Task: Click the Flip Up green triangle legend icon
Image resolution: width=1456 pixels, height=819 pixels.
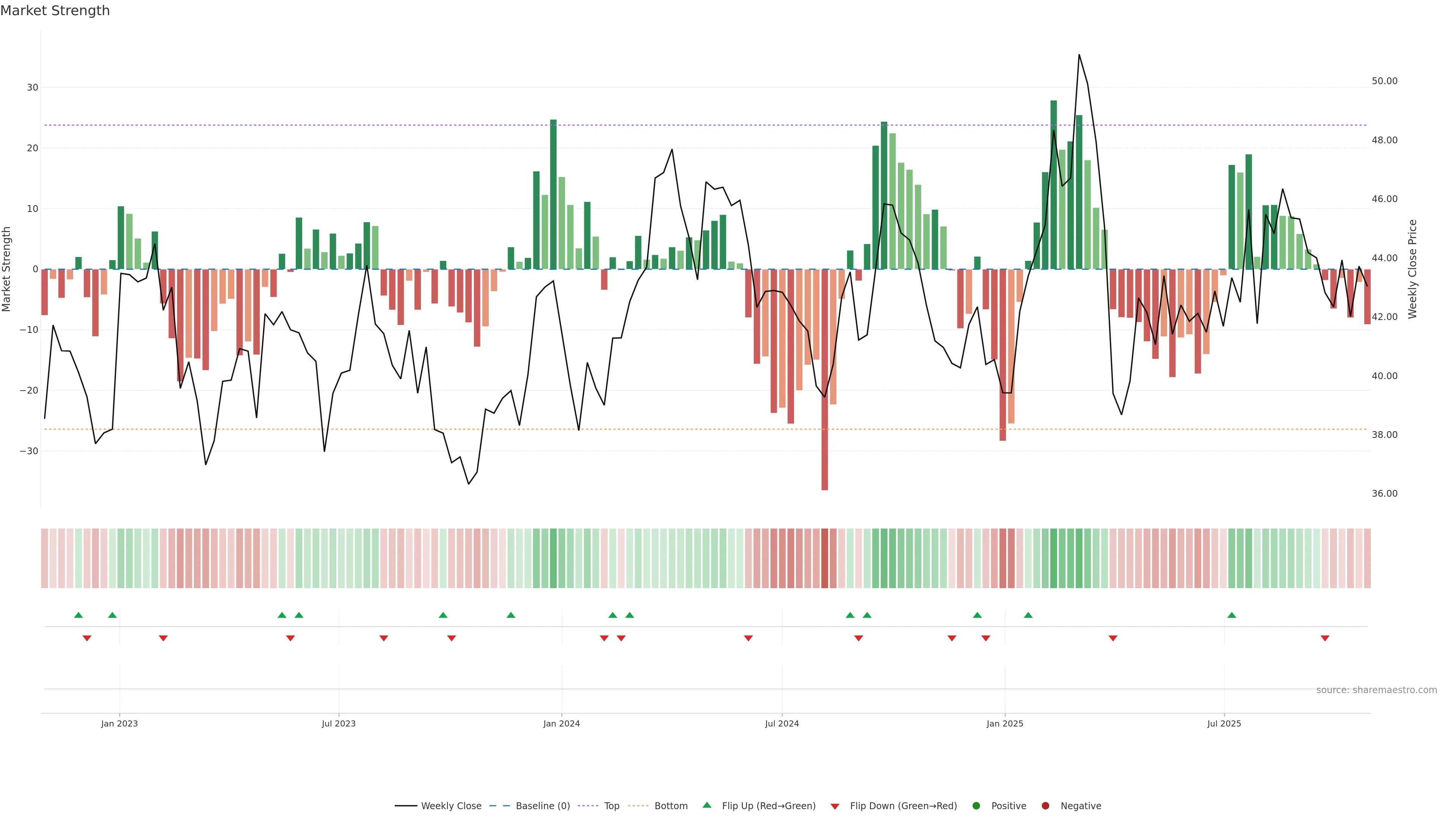Action: tap(706, 805)
